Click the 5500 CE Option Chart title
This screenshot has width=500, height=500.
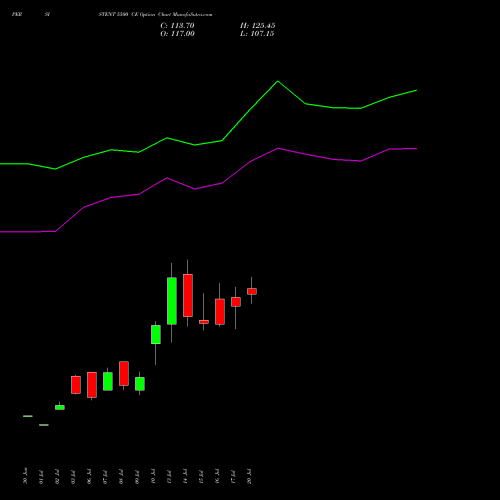pos(155,15)
